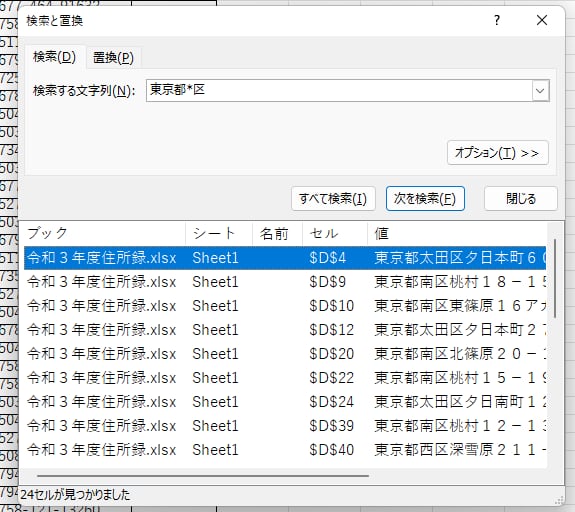Click the 24セルが見つかりました status text
This screenshot has width=575, height=512.
75,495
